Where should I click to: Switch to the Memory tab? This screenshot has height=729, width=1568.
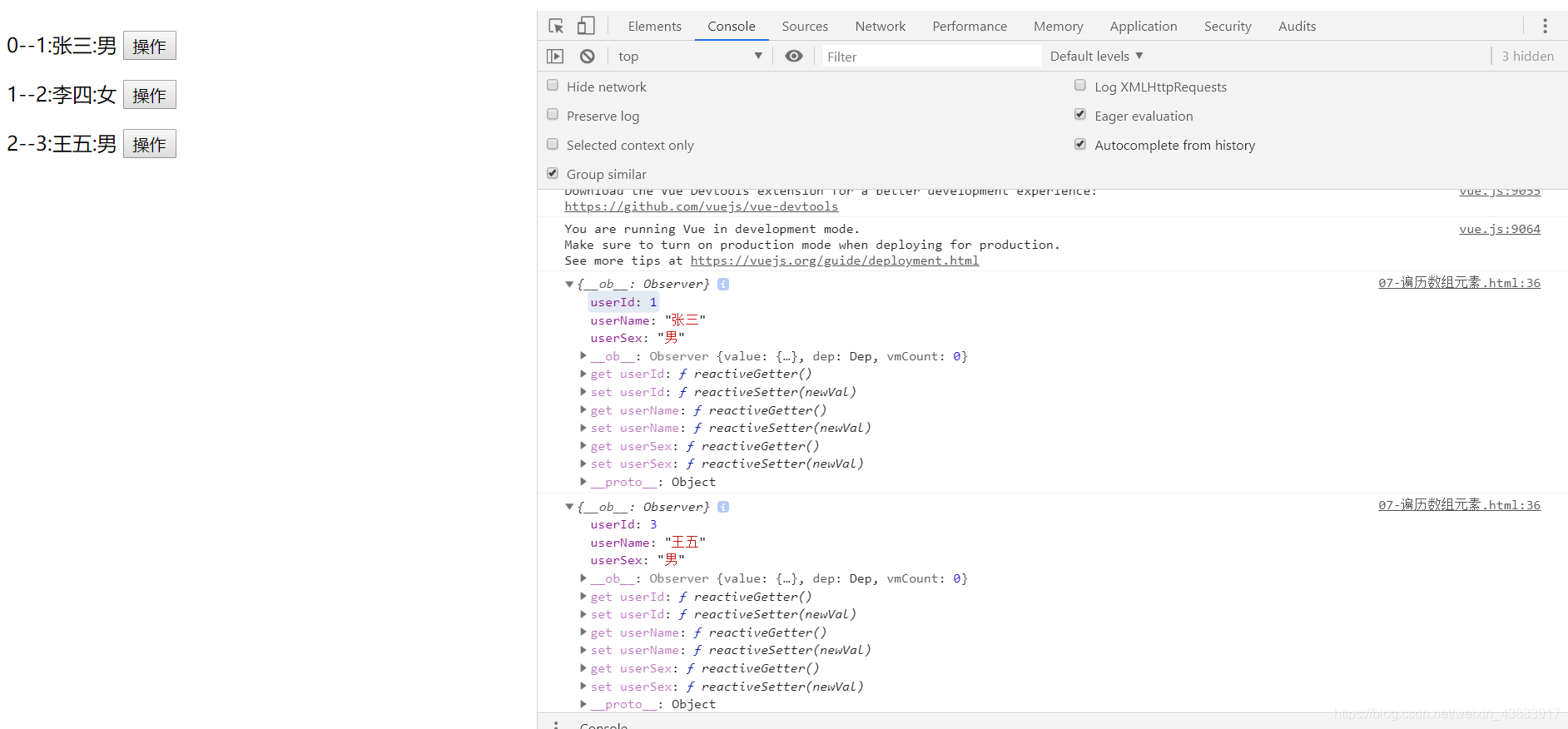1058,26
